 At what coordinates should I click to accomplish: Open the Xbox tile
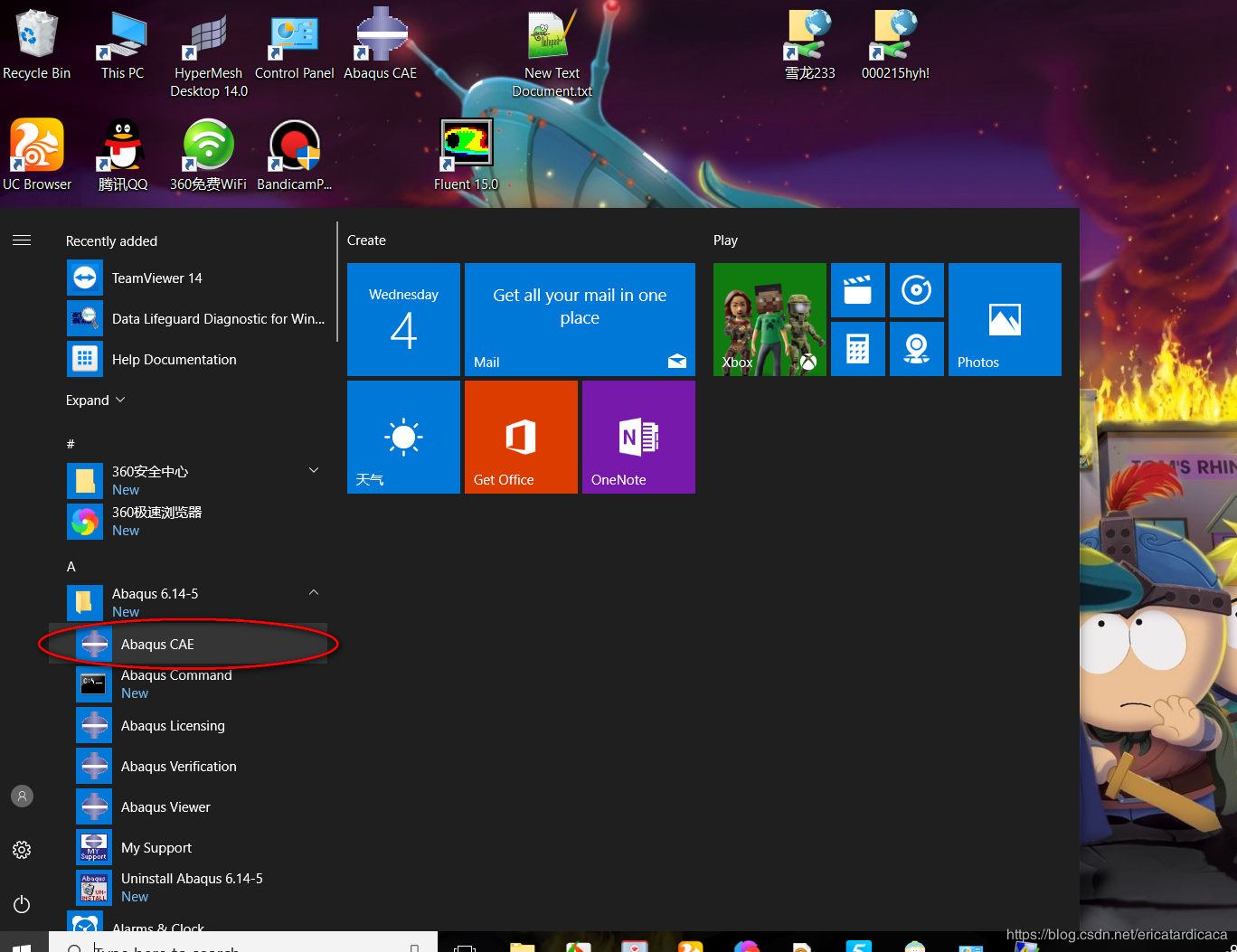pyautogui.click(x=770, y=319)
